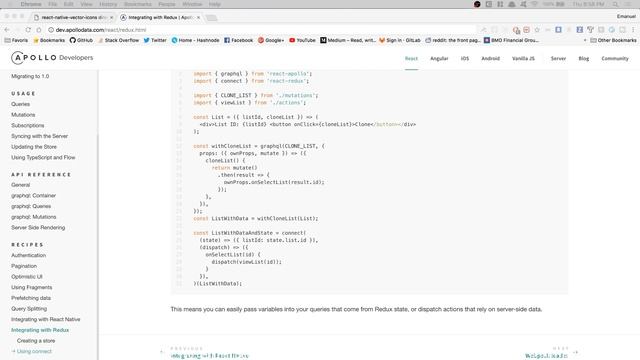640x360 pixels.
Task: Open the GitHub bookmark
Action: [81, 40]
